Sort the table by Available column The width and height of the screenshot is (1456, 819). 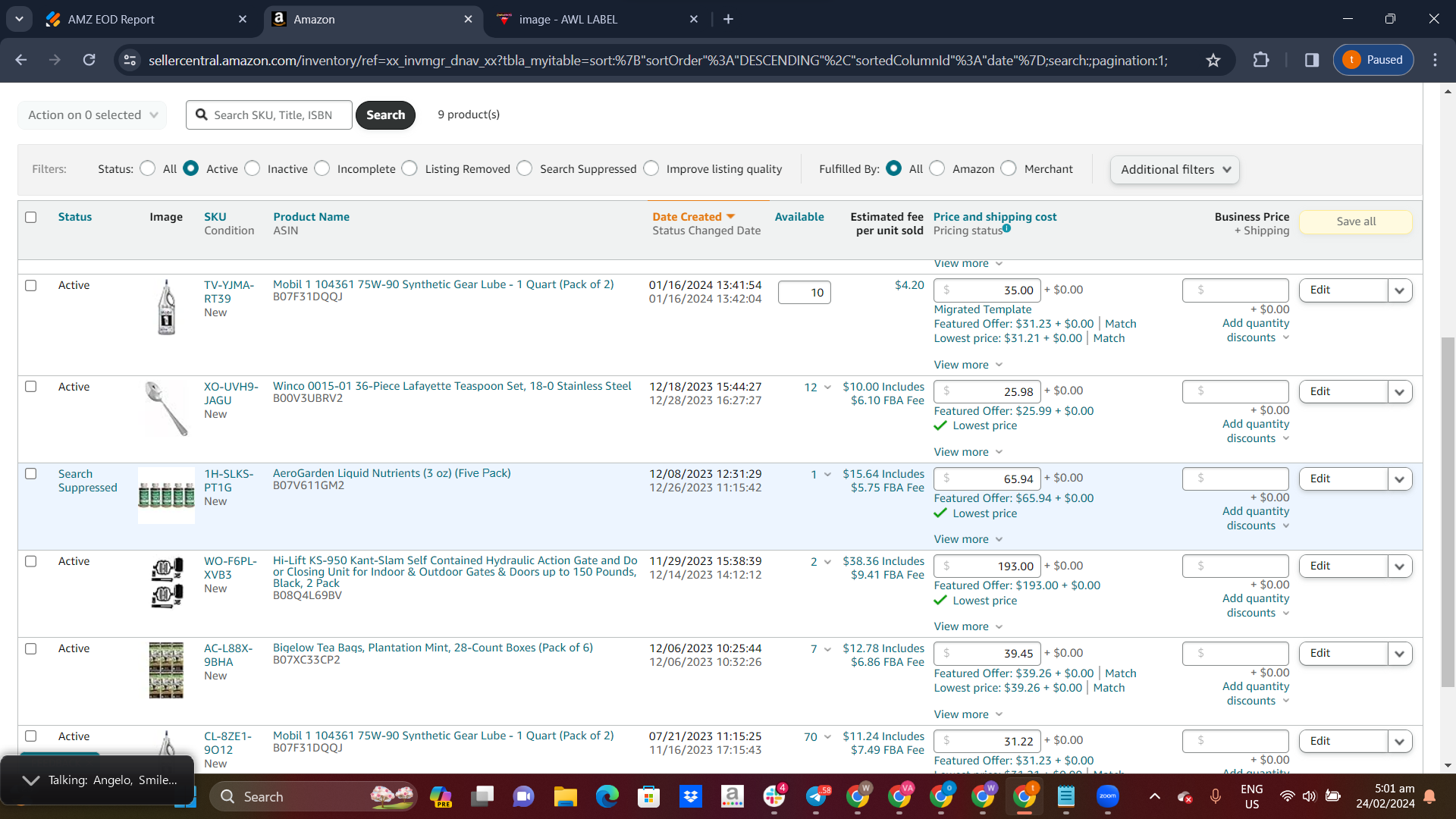(799, 217)
